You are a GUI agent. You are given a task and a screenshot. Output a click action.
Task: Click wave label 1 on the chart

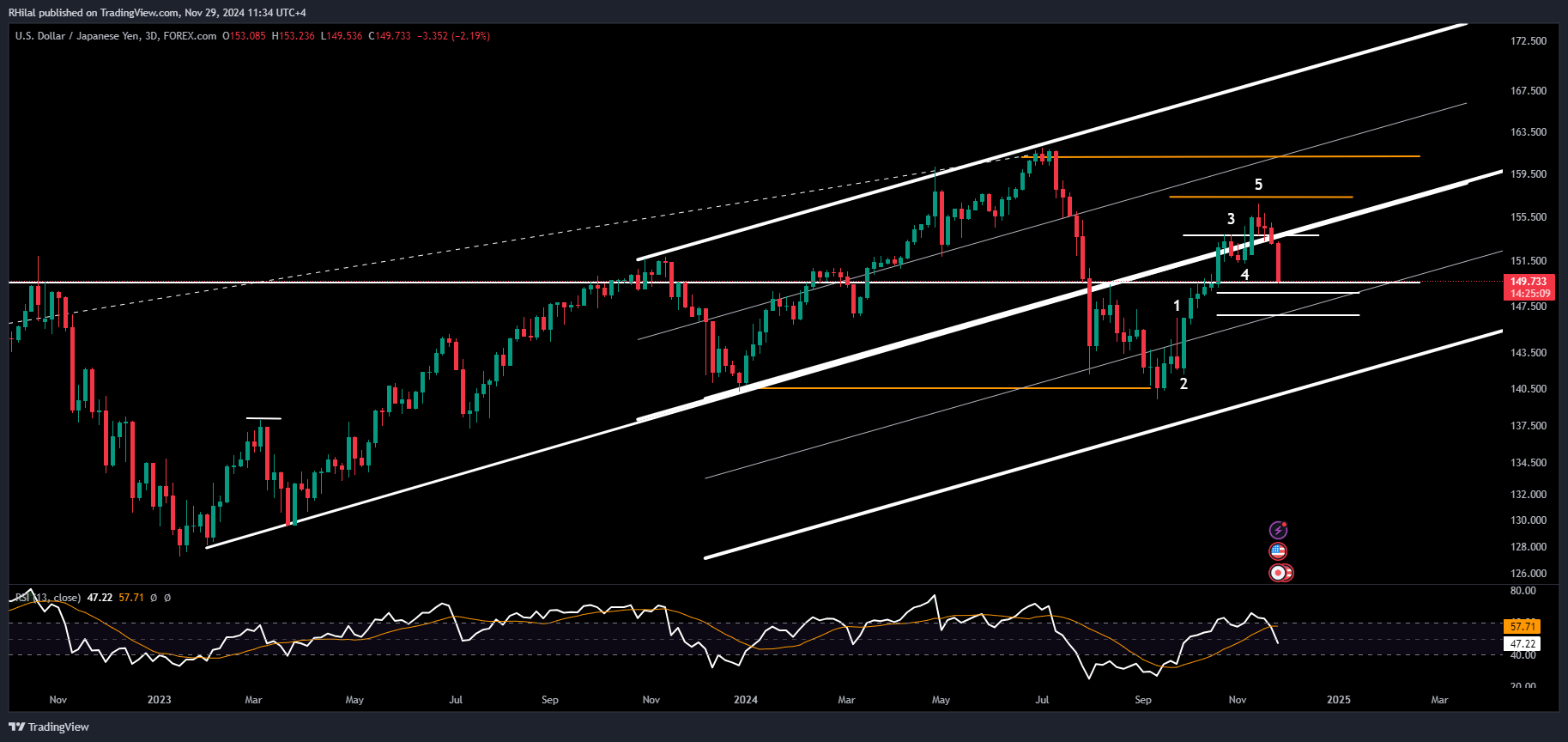[x=1177, y=306]
